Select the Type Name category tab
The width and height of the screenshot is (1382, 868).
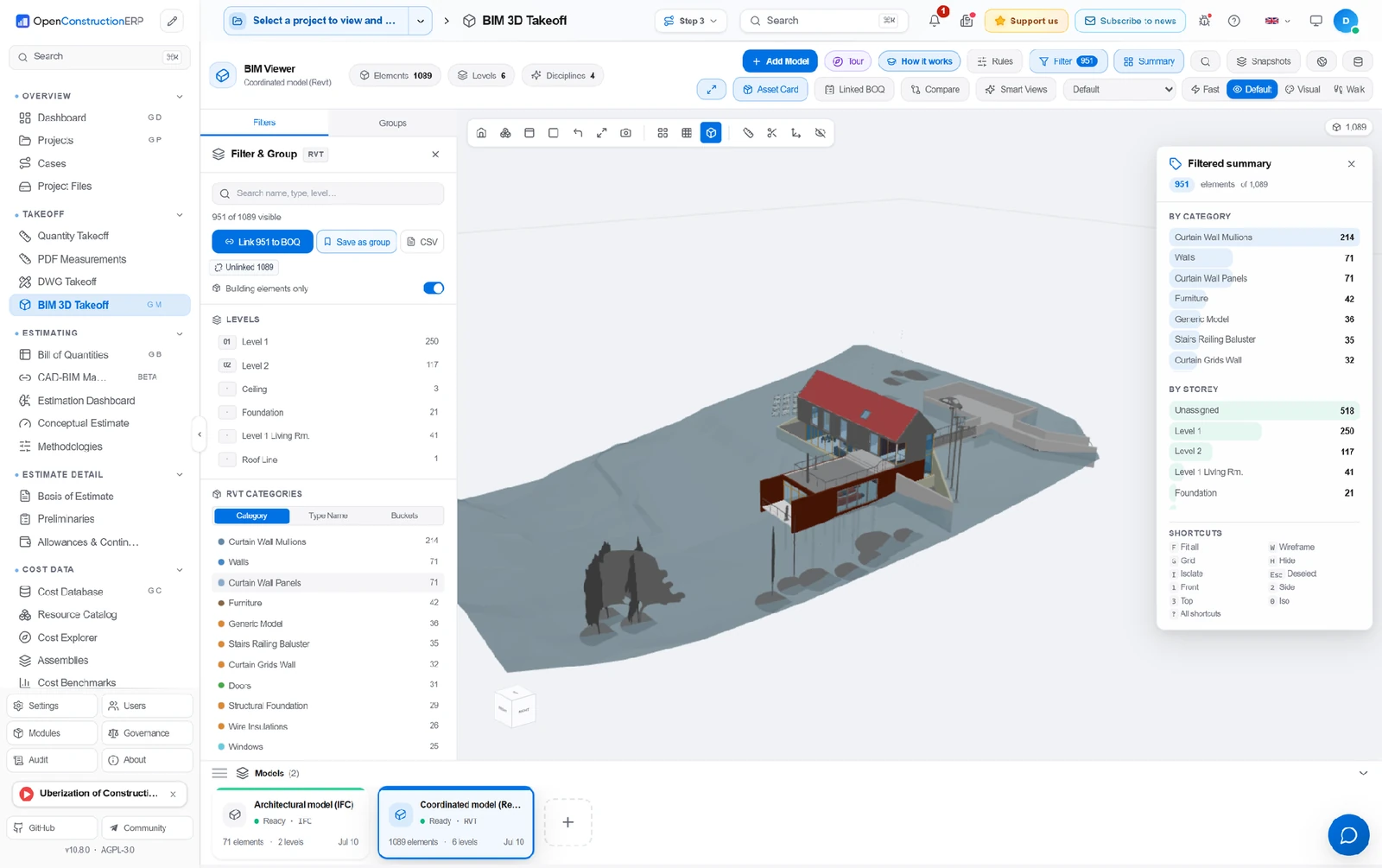[x=328, y=516]
